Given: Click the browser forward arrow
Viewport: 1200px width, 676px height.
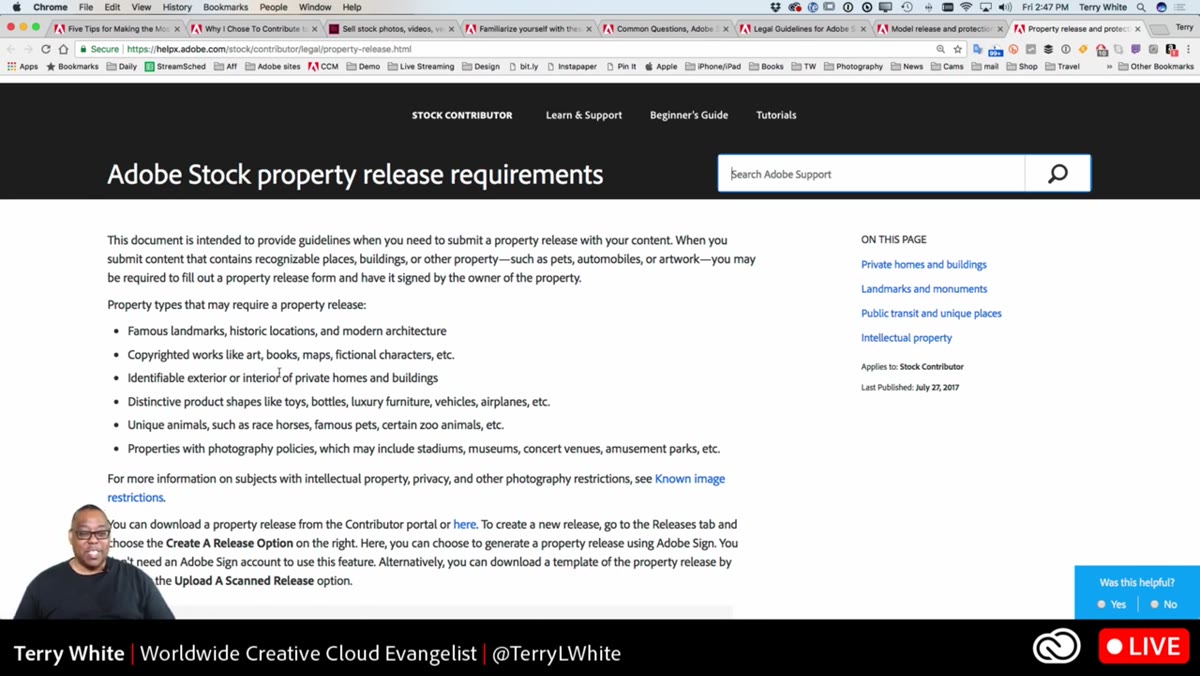Looking at the screenshot, I should (28, 49).
